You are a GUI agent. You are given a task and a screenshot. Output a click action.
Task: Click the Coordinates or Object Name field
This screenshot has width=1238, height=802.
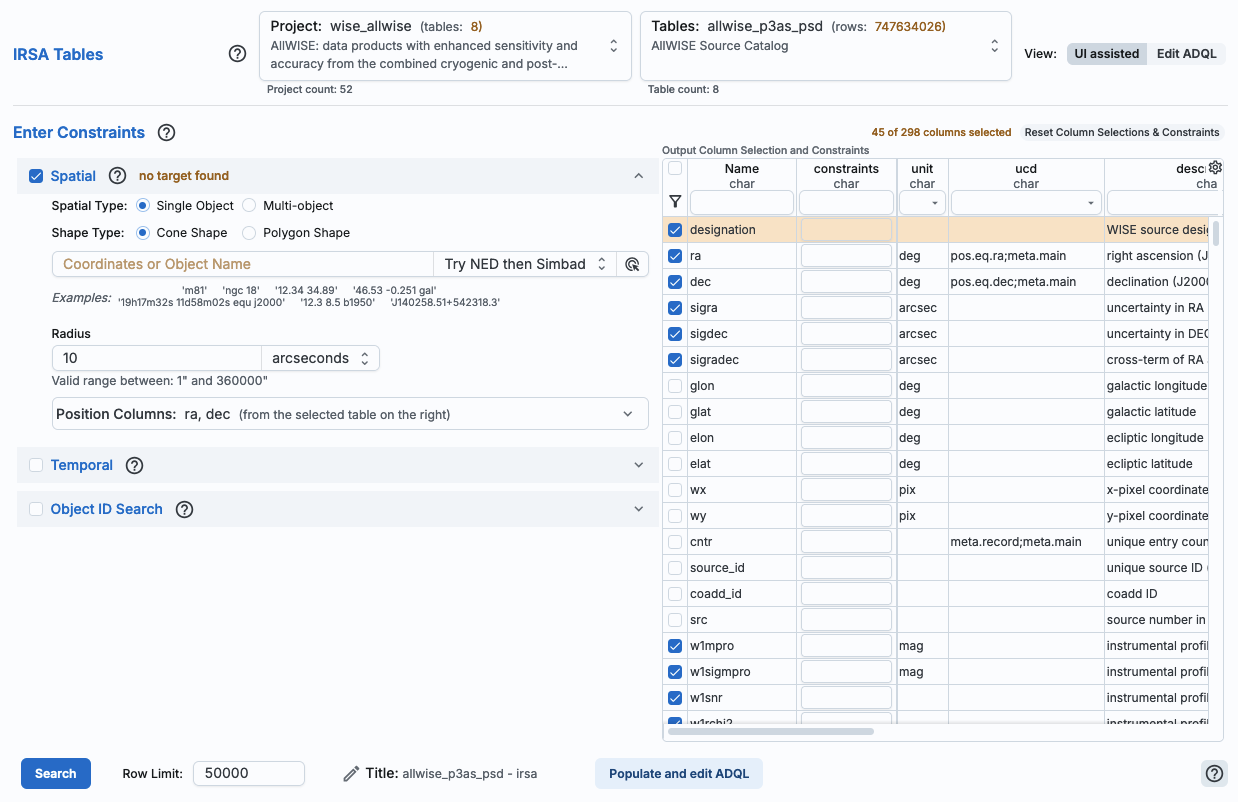click(243, 264)
